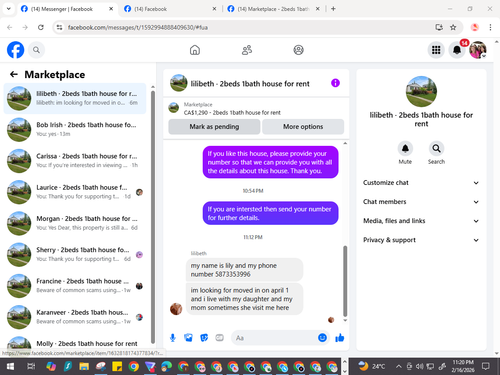Expand Privacy & support section
Image resolution: width=500 pixels, height=375 pixels.
pyautogui.click(x=421, y=240)
